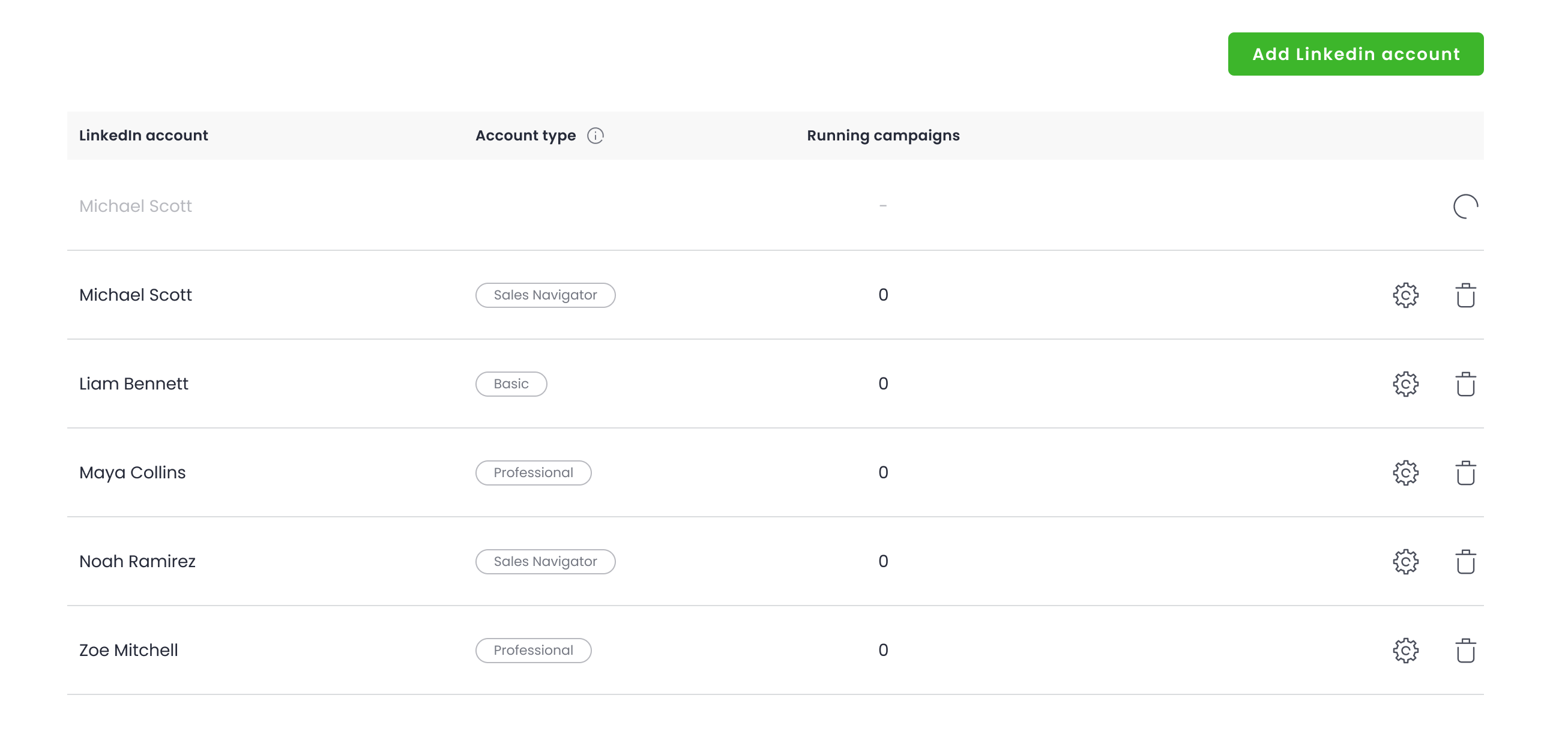Open settings for Michael Scott Sales Navigator account
Viewport: 1568px width, 731px height.
tap(1405, 295)
